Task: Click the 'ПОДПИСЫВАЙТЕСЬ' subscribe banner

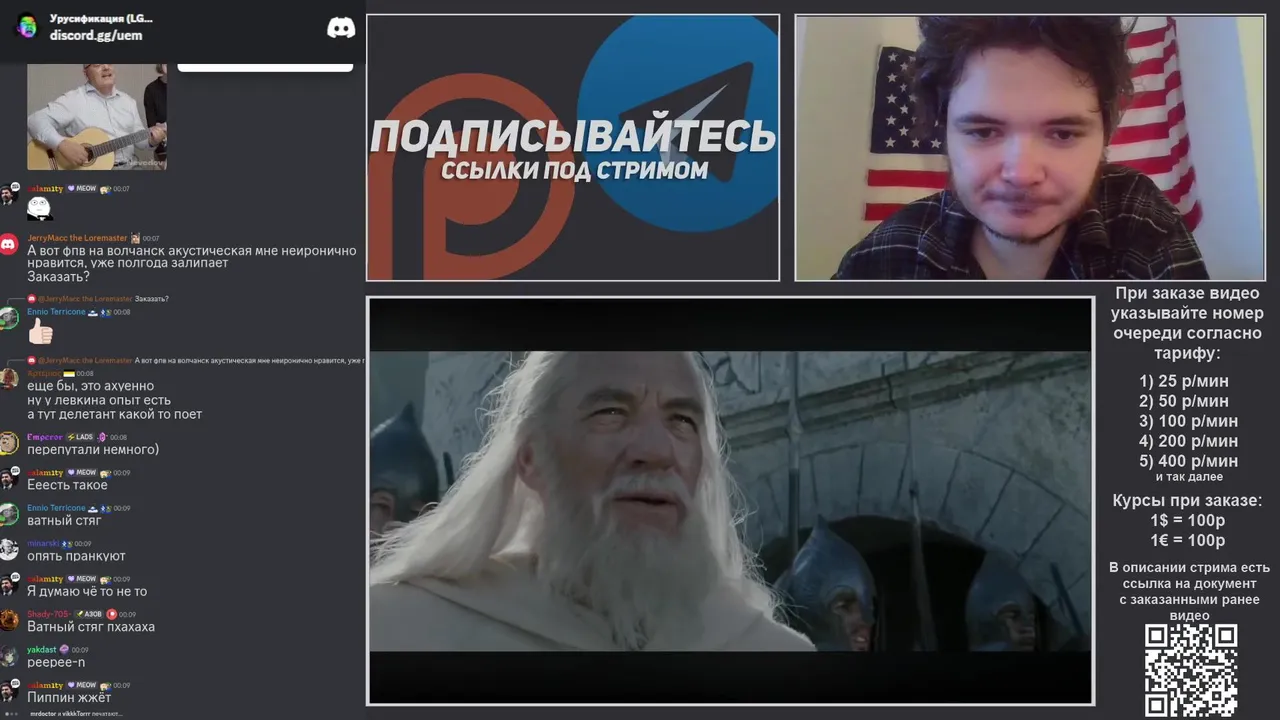Action: point(573,136)
